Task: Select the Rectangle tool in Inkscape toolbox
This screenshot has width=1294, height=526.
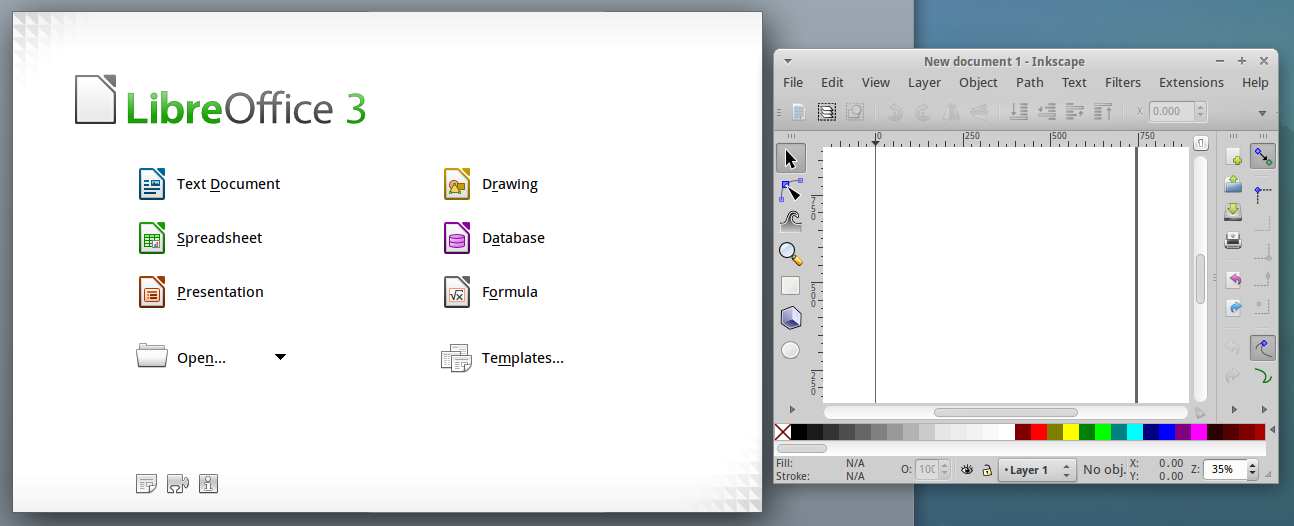Action: point(790,285)
